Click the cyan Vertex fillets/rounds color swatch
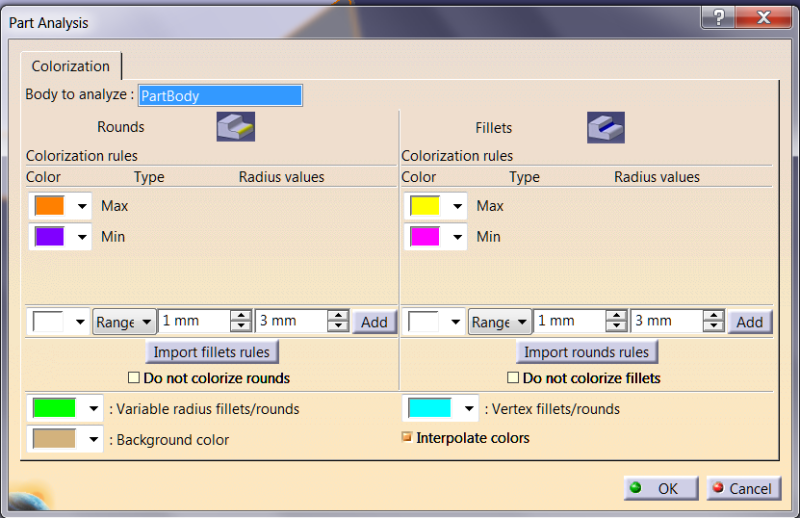This screenshot has width=800, height=518. click(430, 408)
